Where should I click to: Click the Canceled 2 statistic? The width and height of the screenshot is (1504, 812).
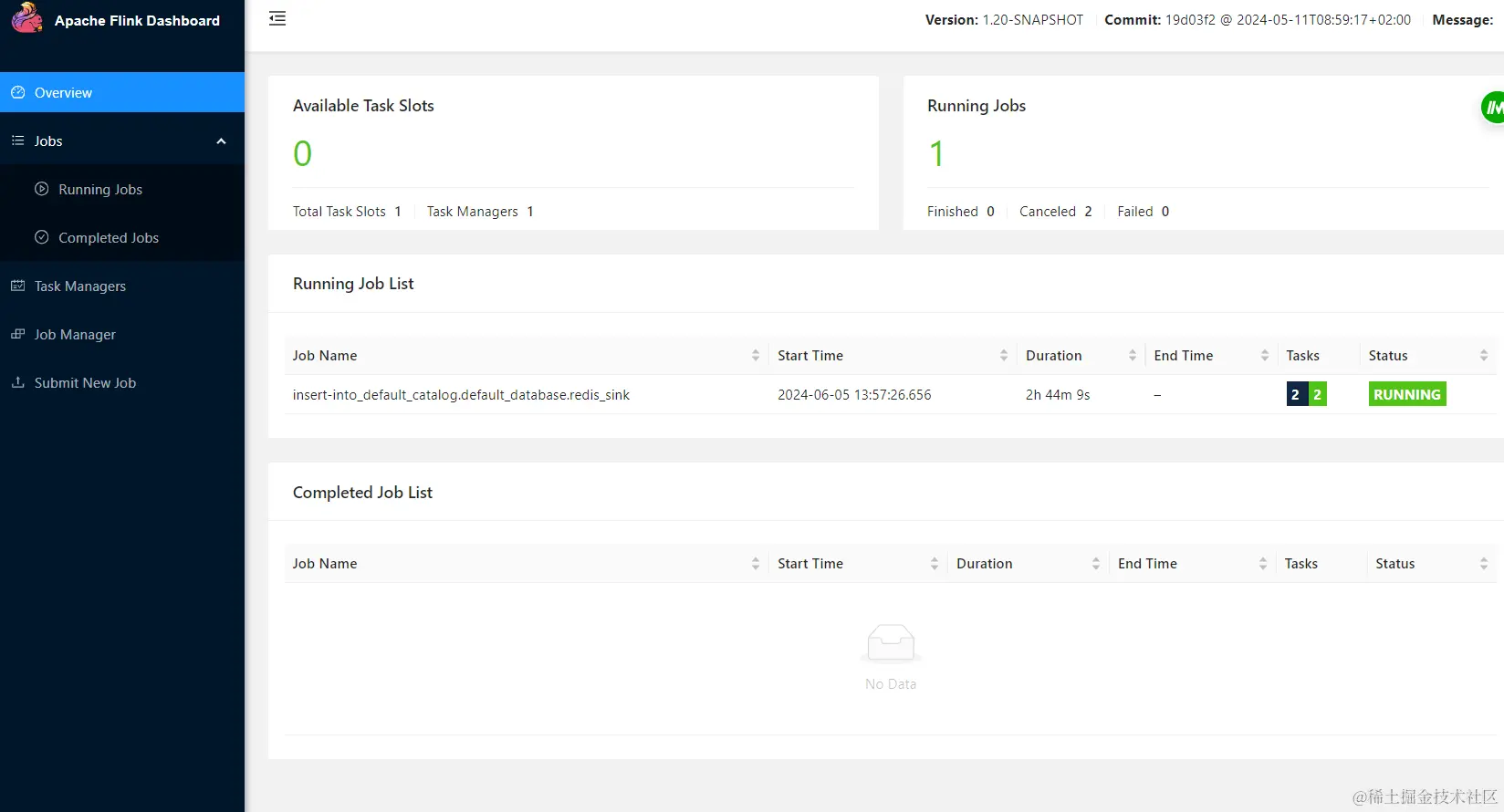1056,212
